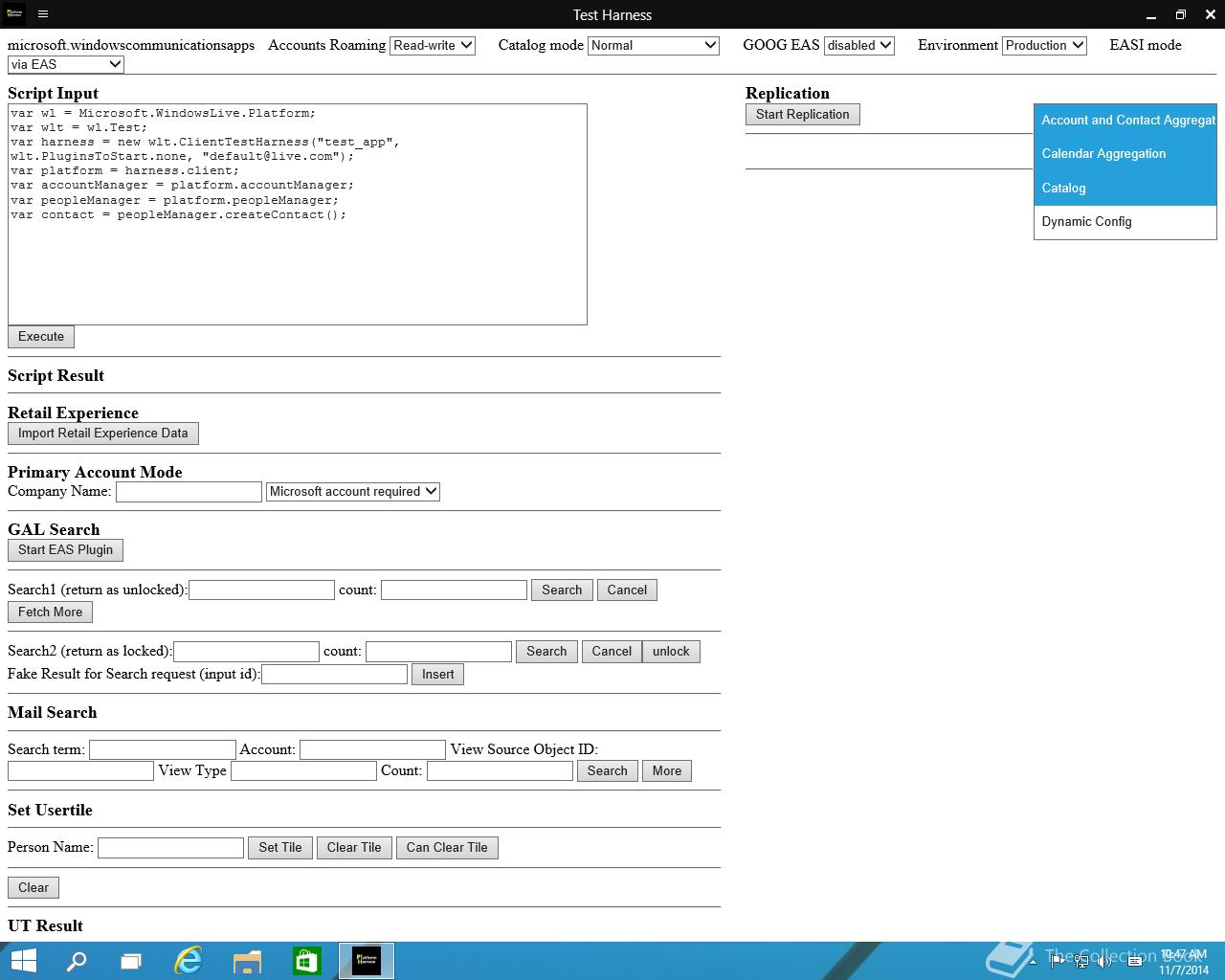Launch Internet Explorer from taskbar
The image size is (1225, 980).
click(x=189, y=961)
